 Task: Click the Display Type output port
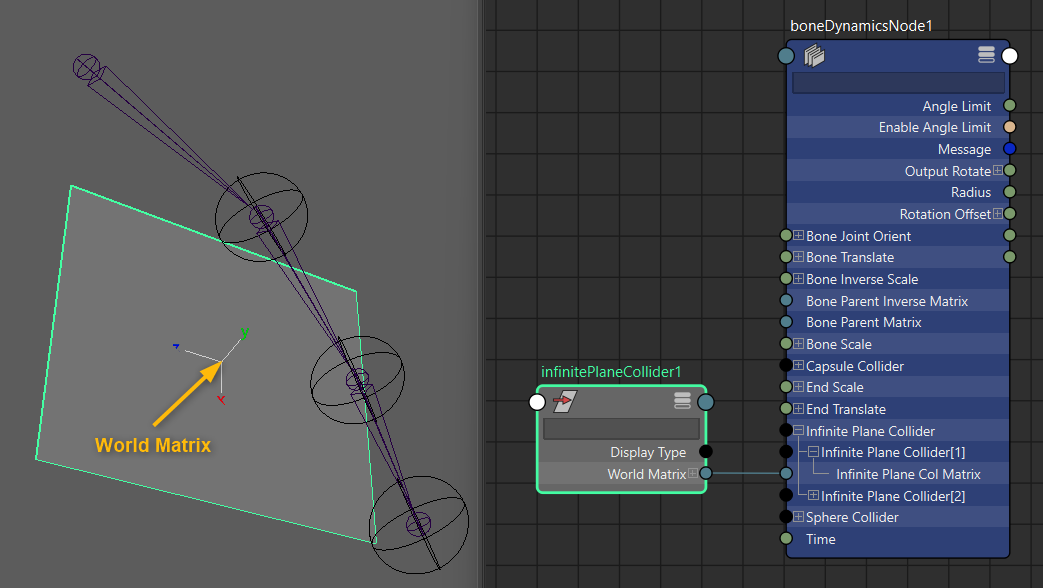click(705, 452)
